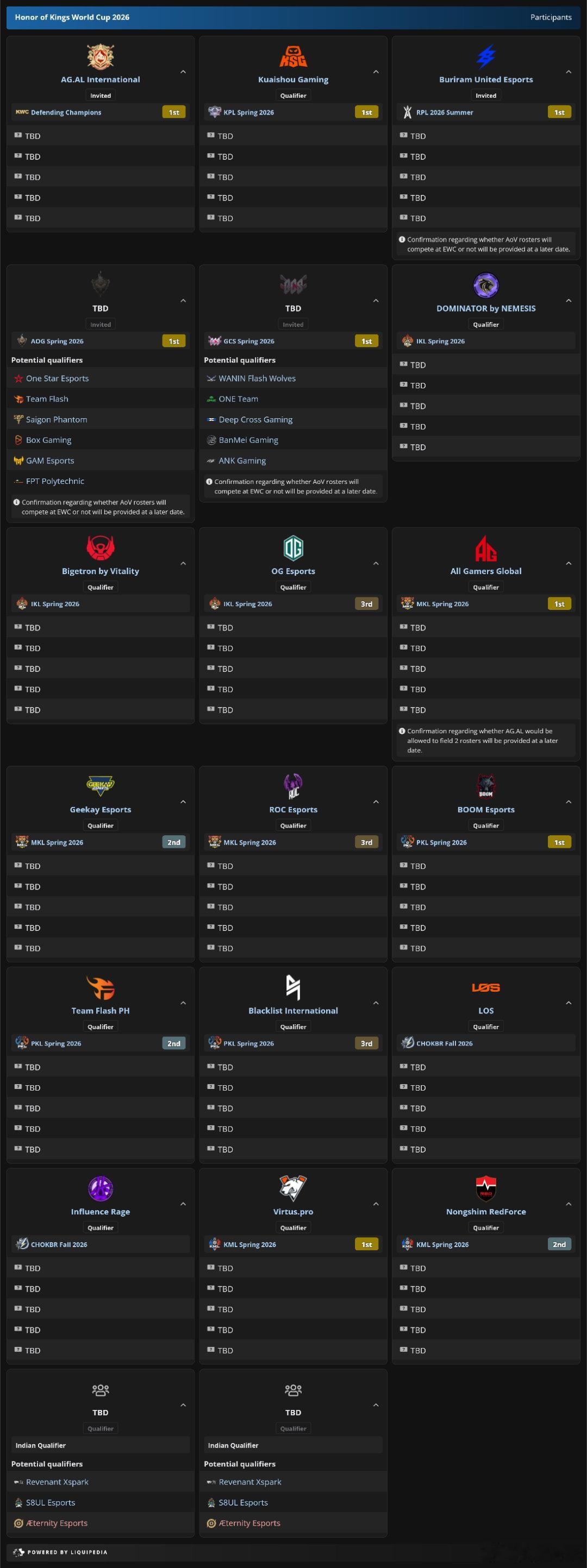Open KML Spring 2026 under Virtus.pro
587x1568 pixels.
tap(249, 1244)
